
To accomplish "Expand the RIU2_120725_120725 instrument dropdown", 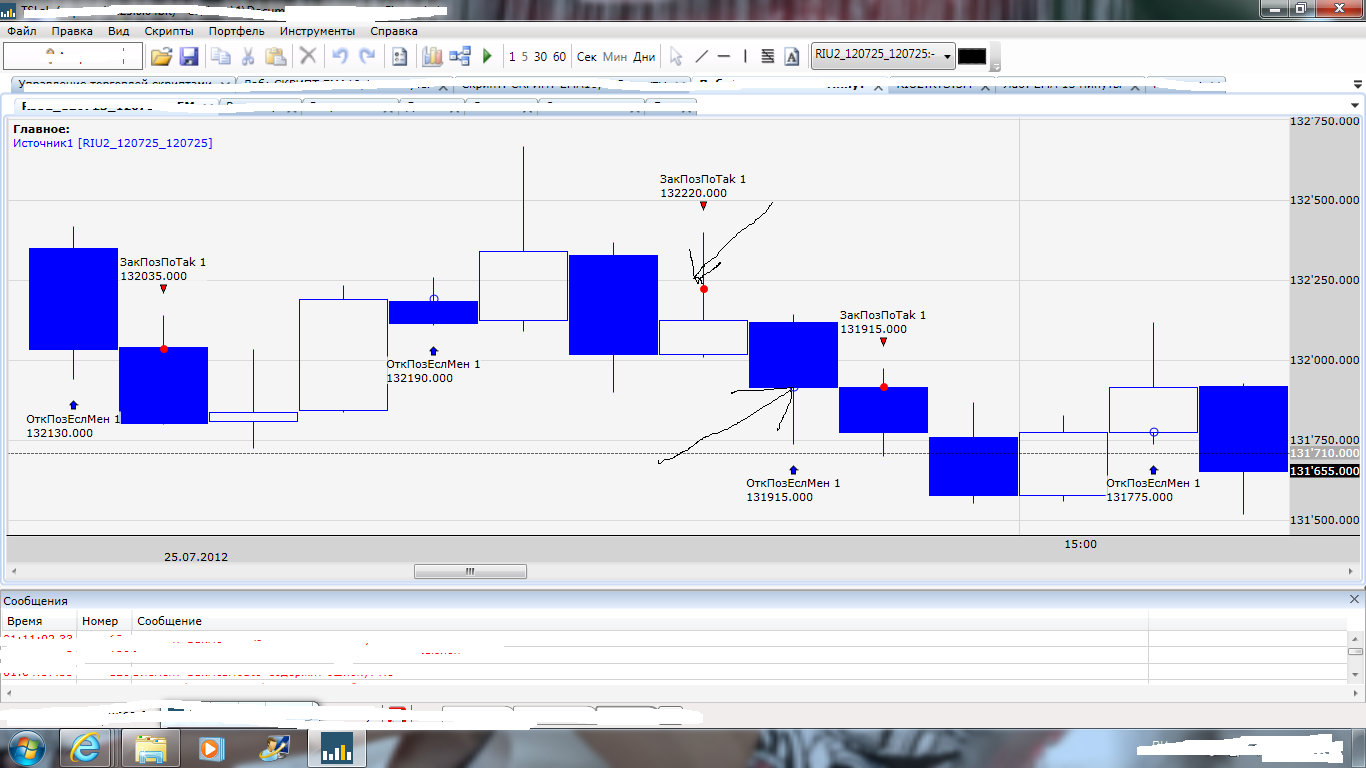I will point(947,56).
